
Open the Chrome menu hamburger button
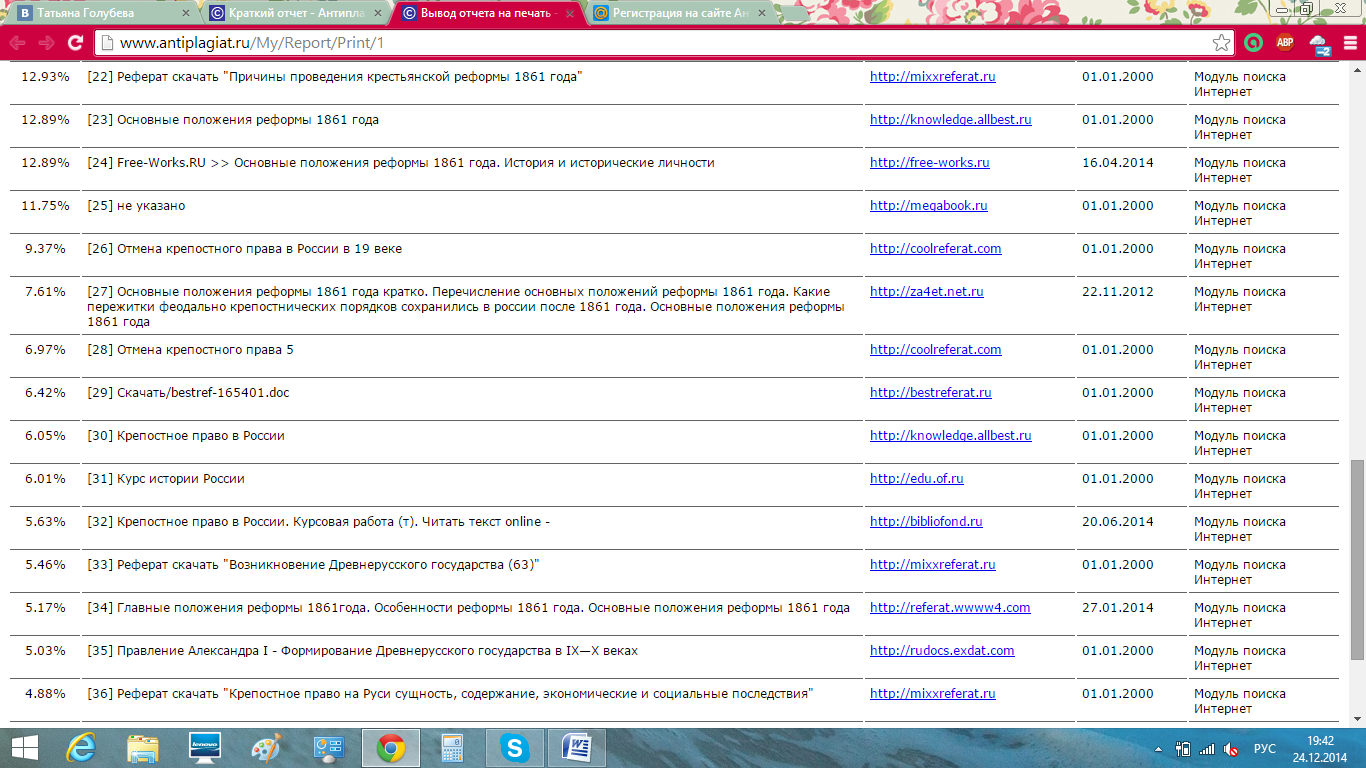click(1348, 43)
